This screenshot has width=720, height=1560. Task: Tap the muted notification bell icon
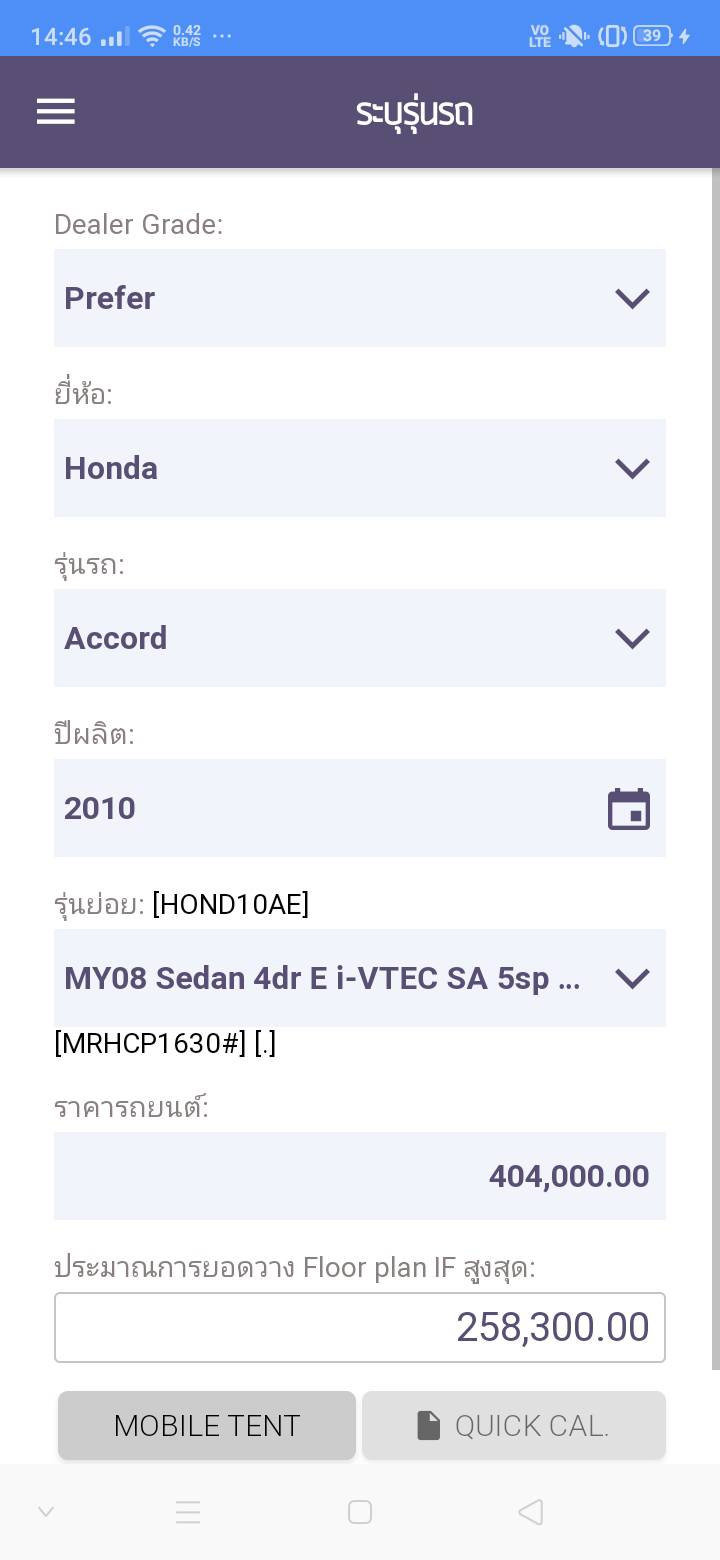(574, 37)
